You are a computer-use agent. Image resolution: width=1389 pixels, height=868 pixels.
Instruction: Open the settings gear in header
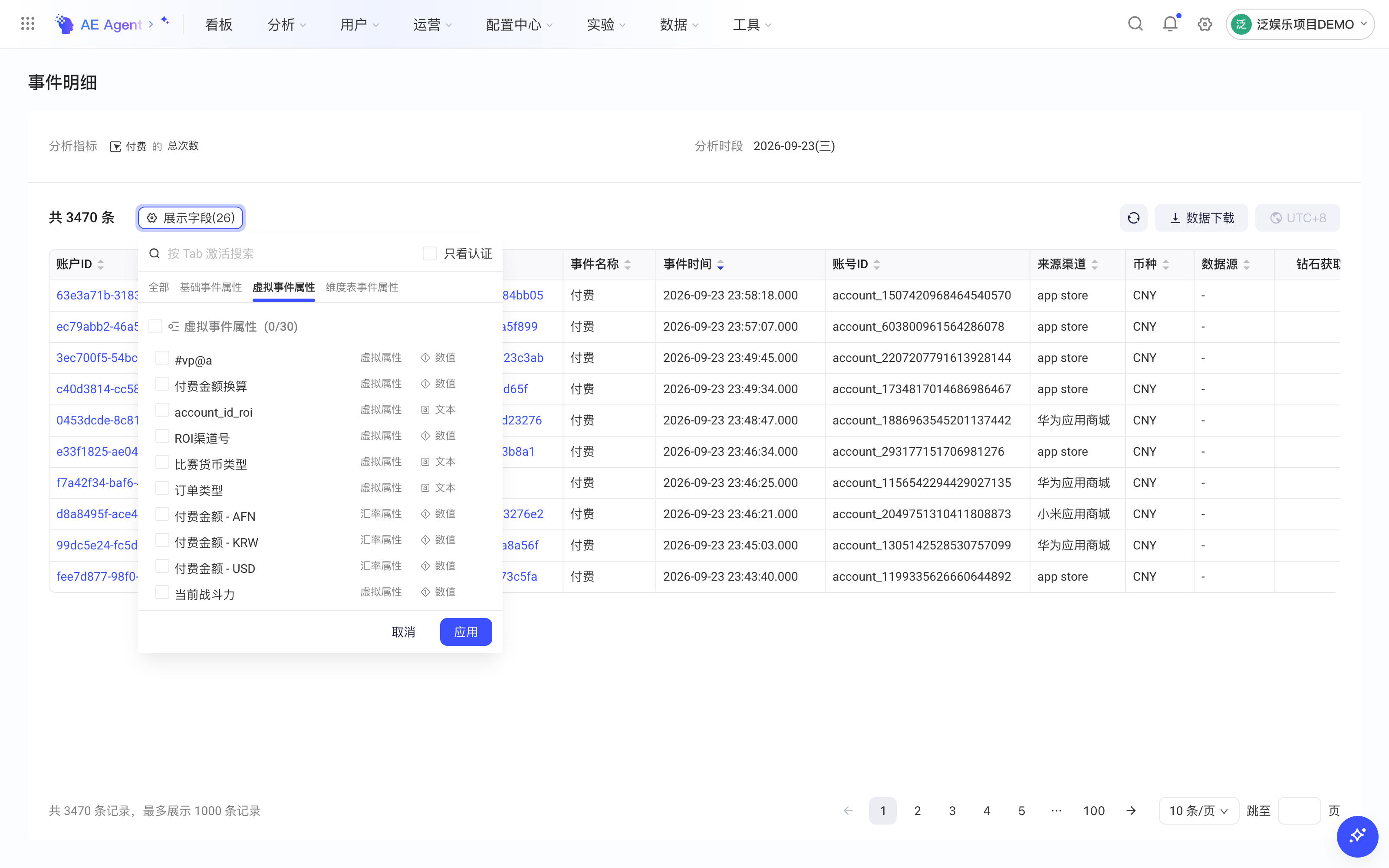click(1205, 24)
